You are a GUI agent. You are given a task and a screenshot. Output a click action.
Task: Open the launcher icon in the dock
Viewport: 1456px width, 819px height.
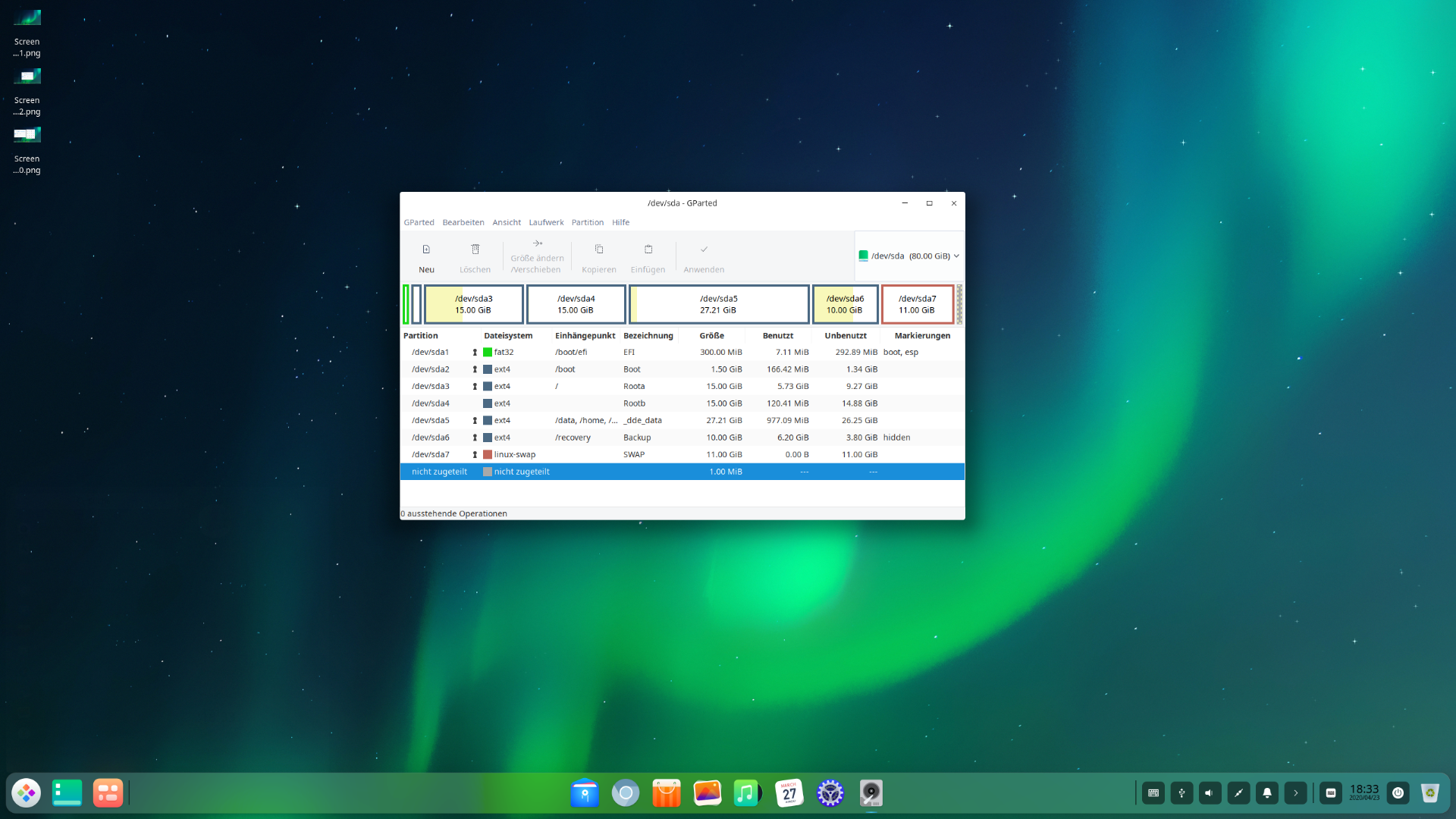coord(27,793)
